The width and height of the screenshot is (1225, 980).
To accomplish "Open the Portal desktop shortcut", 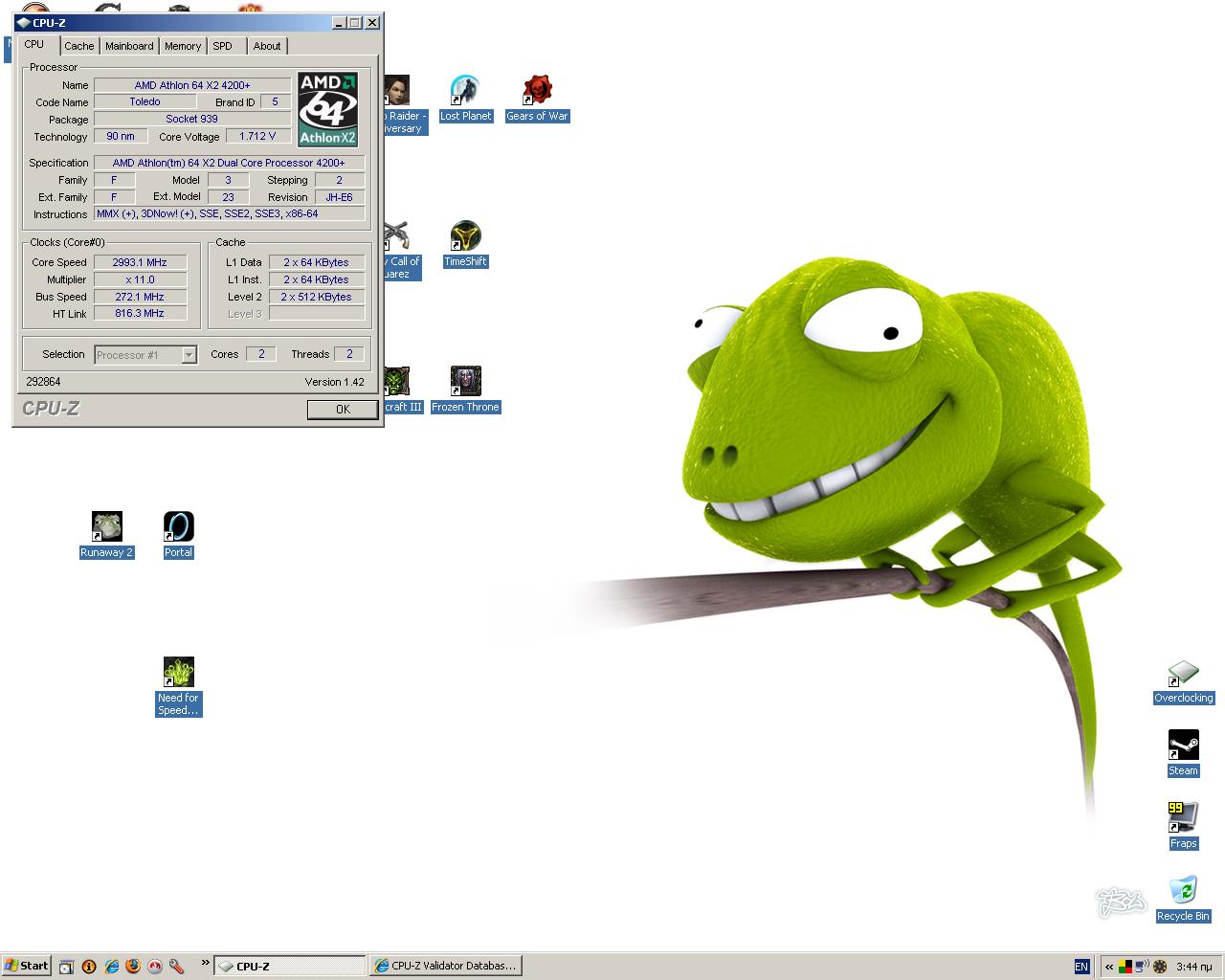I will coord(178,536).
